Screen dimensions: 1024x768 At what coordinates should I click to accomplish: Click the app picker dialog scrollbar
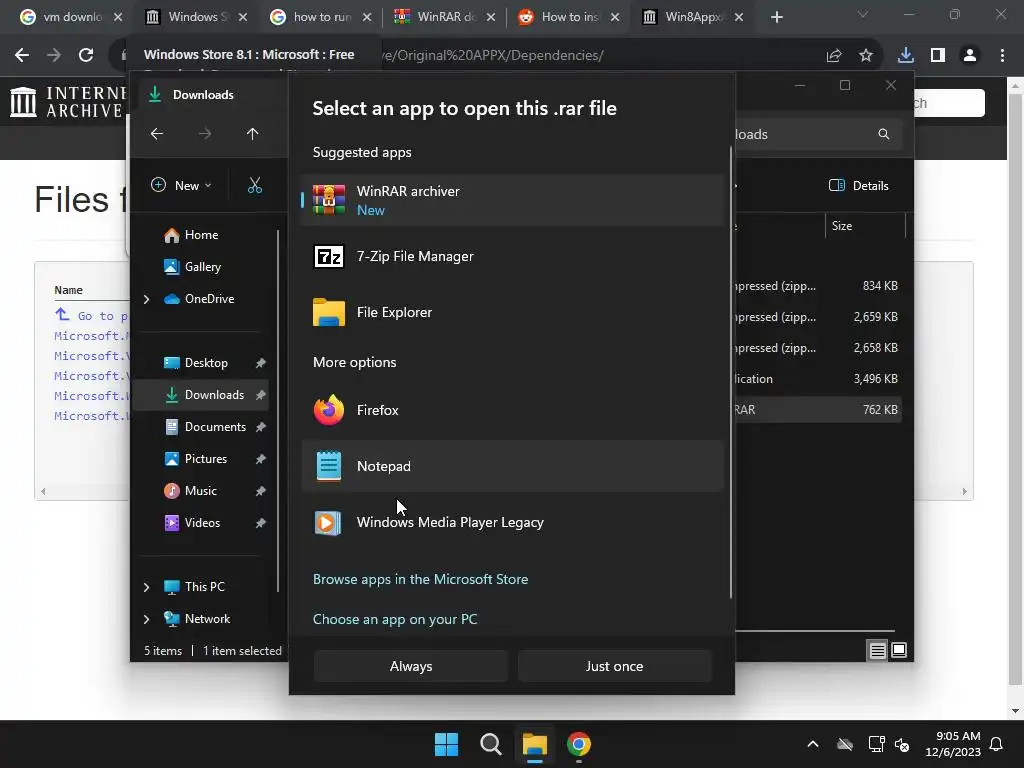pos(730,372)
